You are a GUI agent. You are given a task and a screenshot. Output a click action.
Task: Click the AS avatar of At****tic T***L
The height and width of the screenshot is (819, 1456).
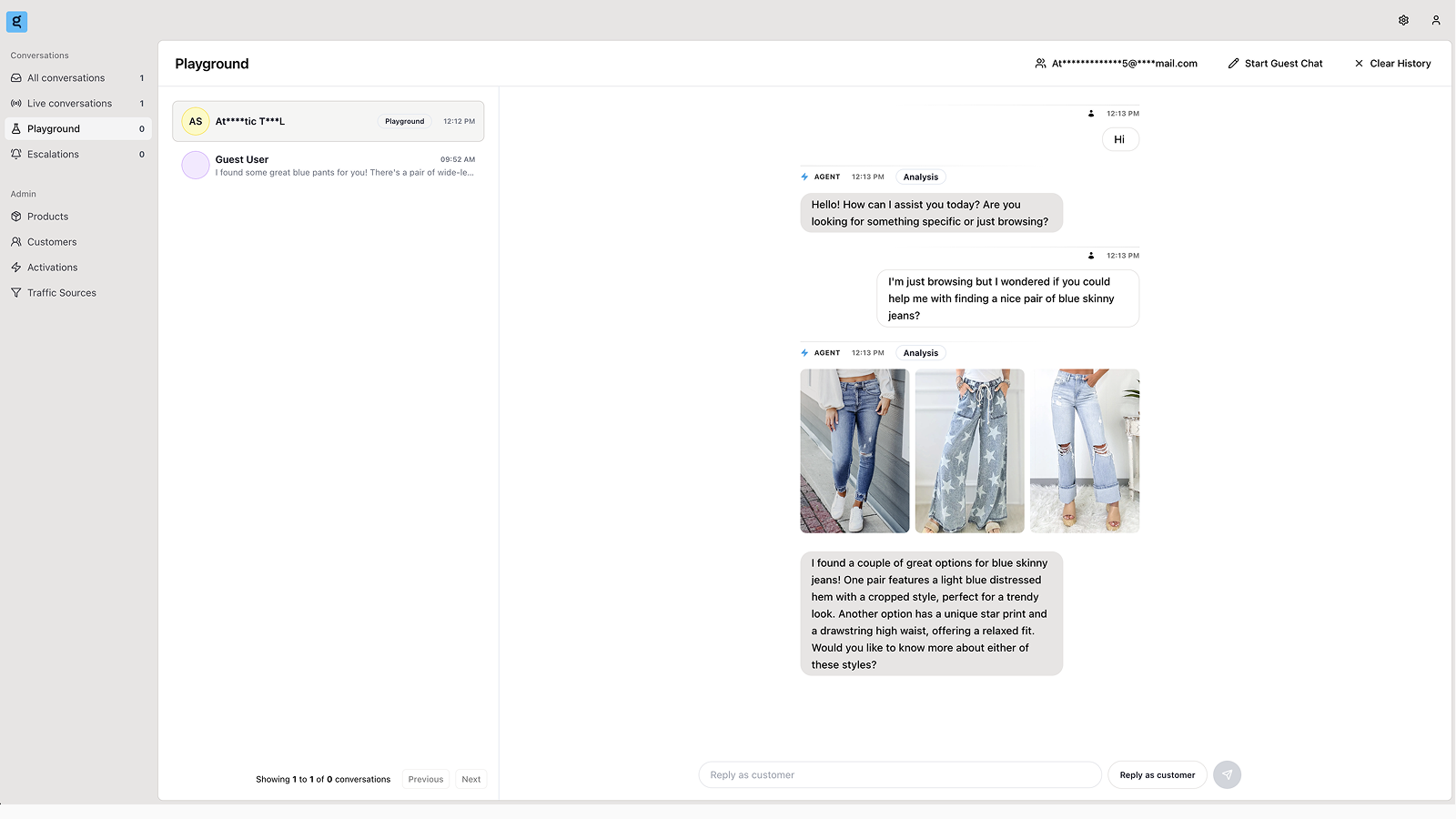tap(196, 121)
